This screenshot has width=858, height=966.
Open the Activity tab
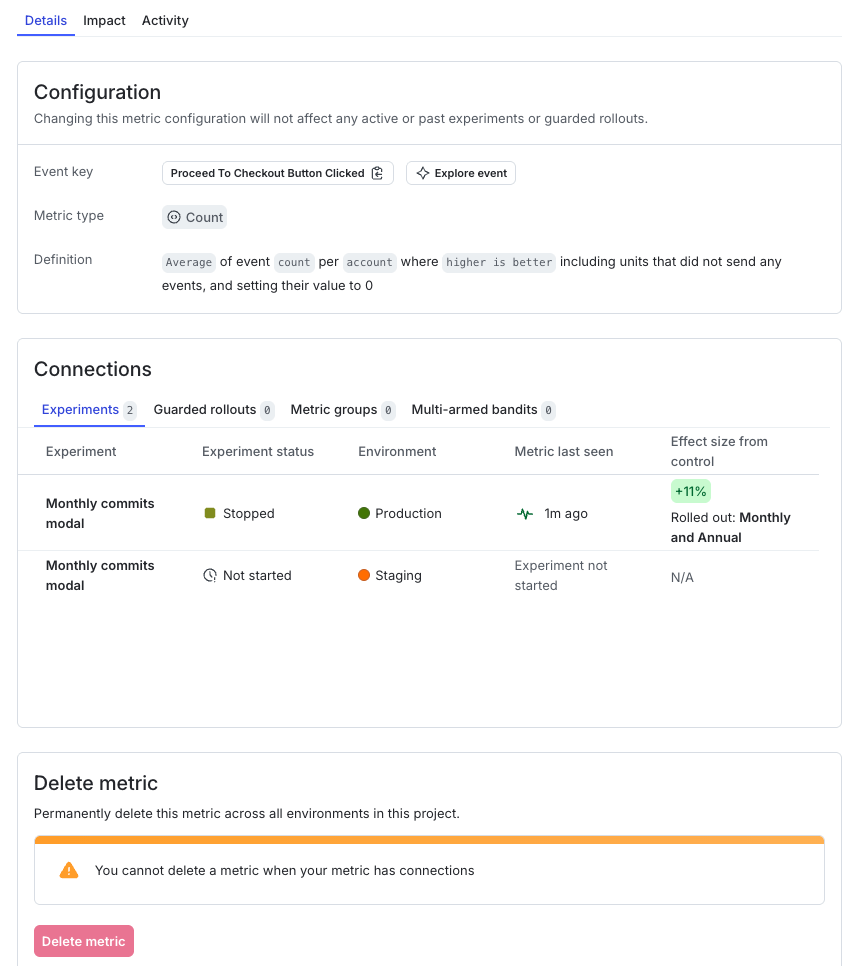coord(164,20)
